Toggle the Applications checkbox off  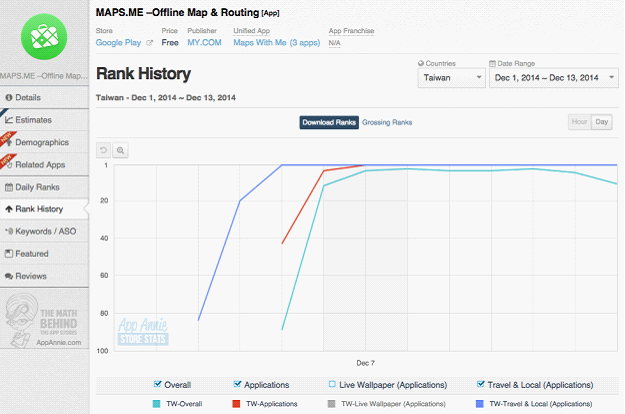(237, 384)
